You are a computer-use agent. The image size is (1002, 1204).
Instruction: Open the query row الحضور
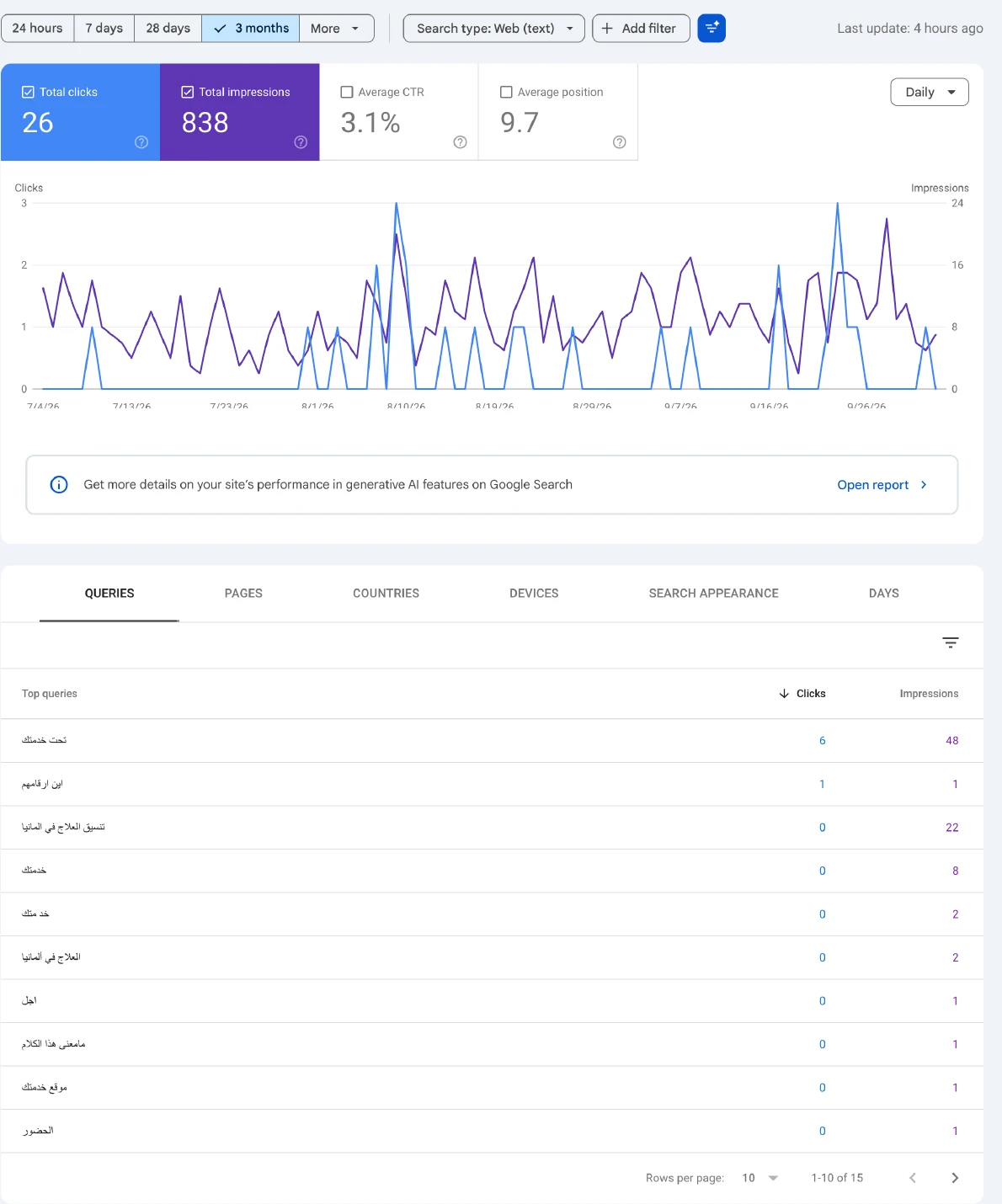492,1132
